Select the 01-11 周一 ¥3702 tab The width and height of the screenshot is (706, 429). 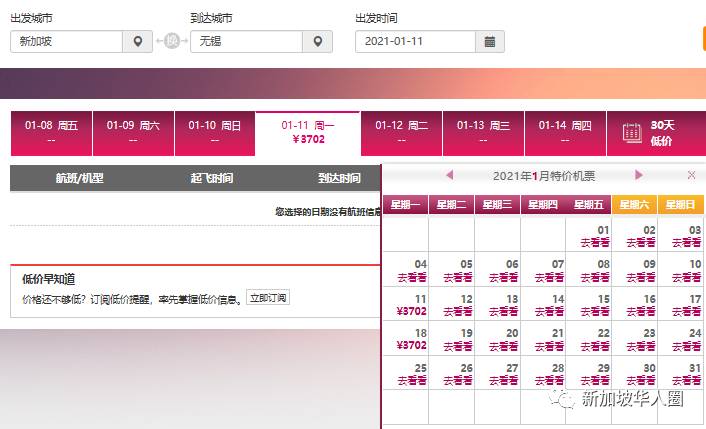coord(308,133)
